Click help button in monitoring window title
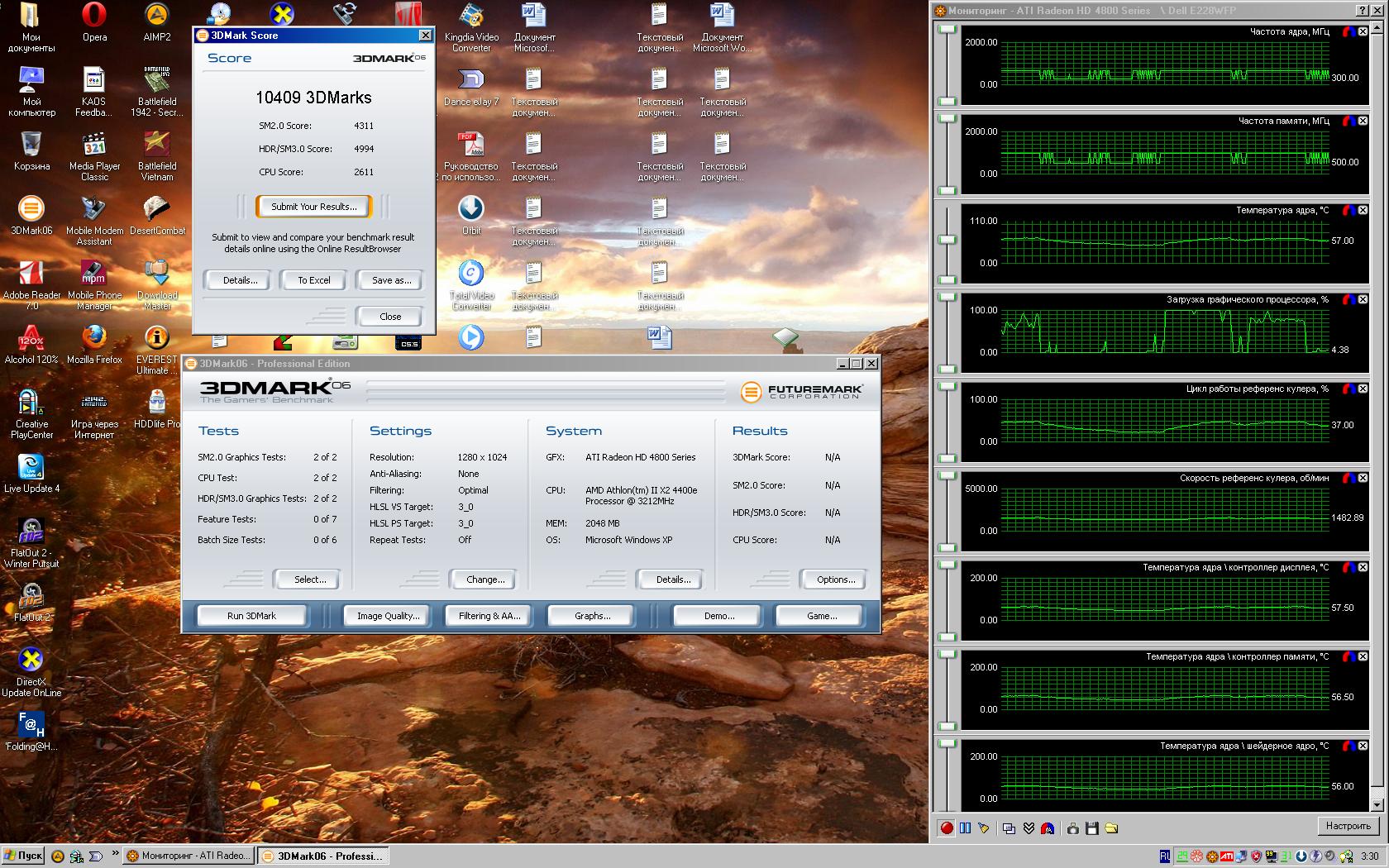Viewport: 1389px width, 868px height. click(x=1362, y=11)
